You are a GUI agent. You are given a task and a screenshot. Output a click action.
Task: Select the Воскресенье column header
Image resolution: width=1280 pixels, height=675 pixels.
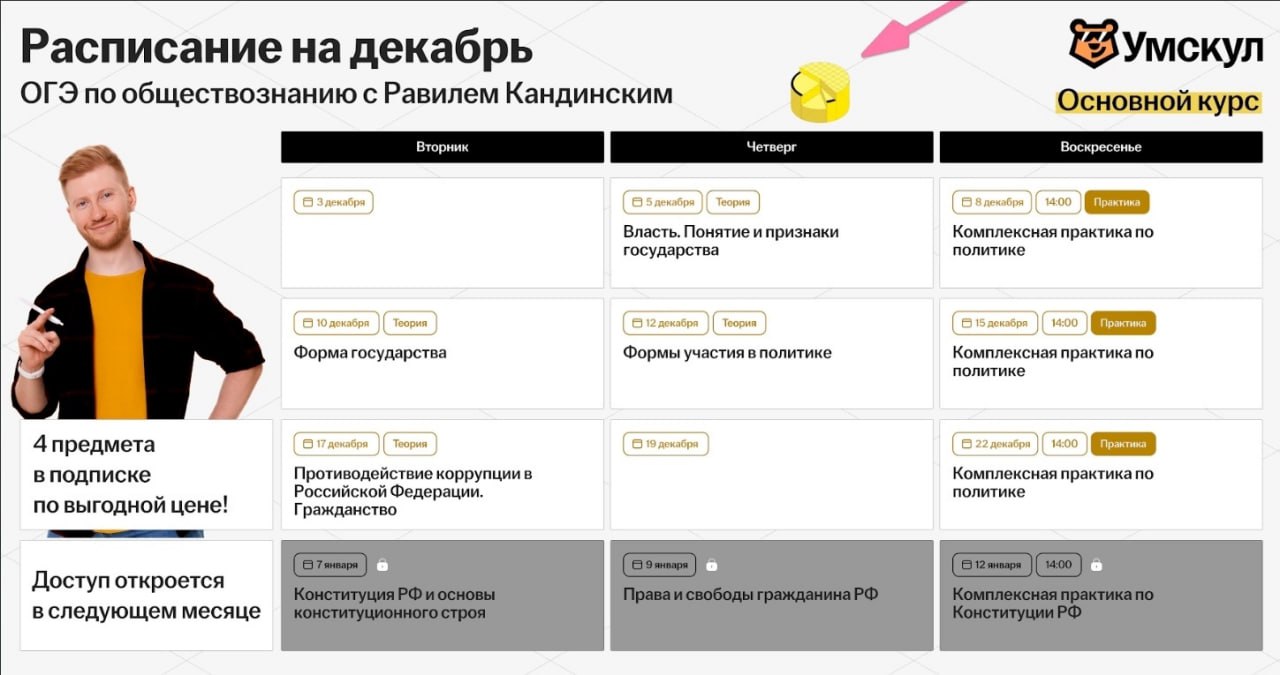(1100, 147)
